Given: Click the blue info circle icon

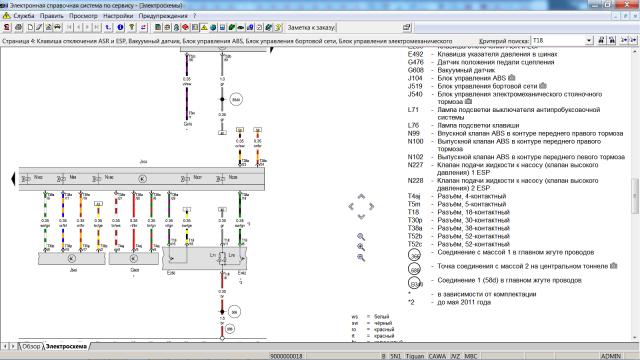Looking at the screenshot, I should 120,27.
